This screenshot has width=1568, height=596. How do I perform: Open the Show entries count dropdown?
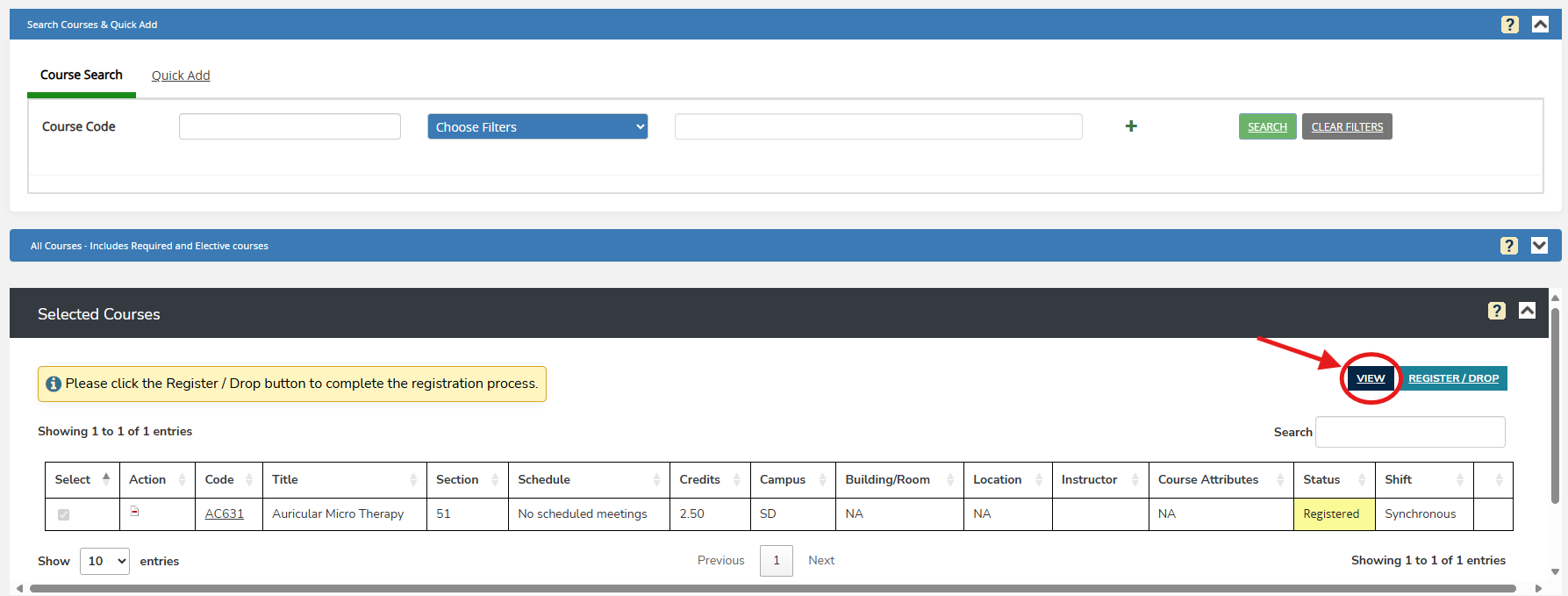[104, 561]
